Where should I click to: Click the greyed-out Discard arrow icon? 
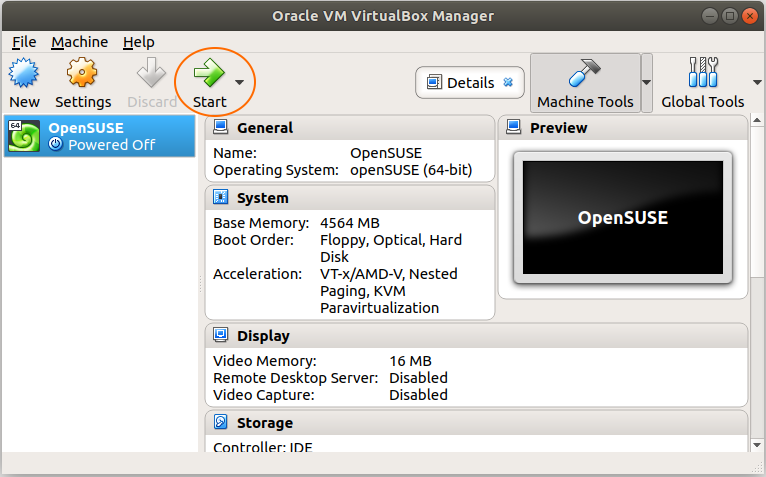[x=151, y=73]
